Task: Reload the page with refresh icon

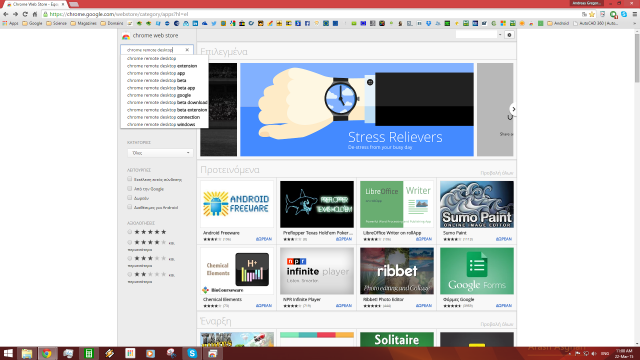Action: point(25,14)
